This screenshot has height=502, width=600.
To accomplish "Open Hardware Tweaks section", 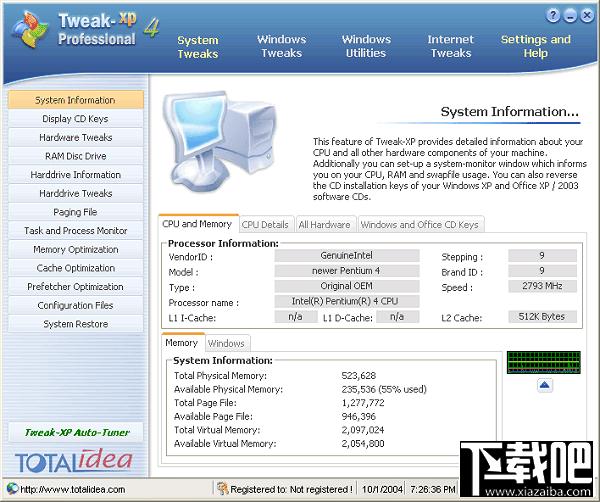I will click(75, 137).
